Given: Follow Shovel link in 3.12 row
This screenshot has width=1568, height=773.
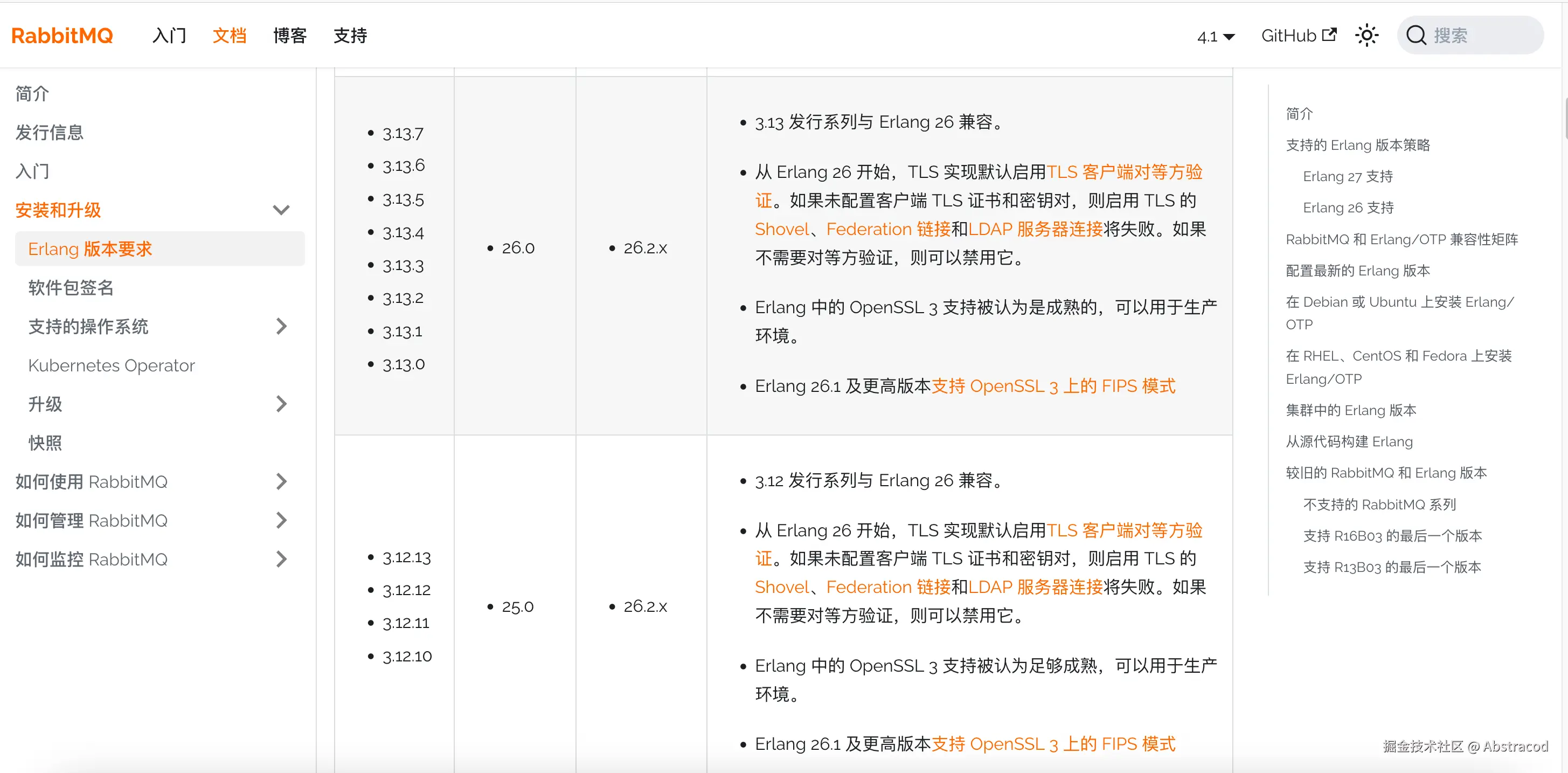Looking at the screenshot, I should click(x=781, y=586).
